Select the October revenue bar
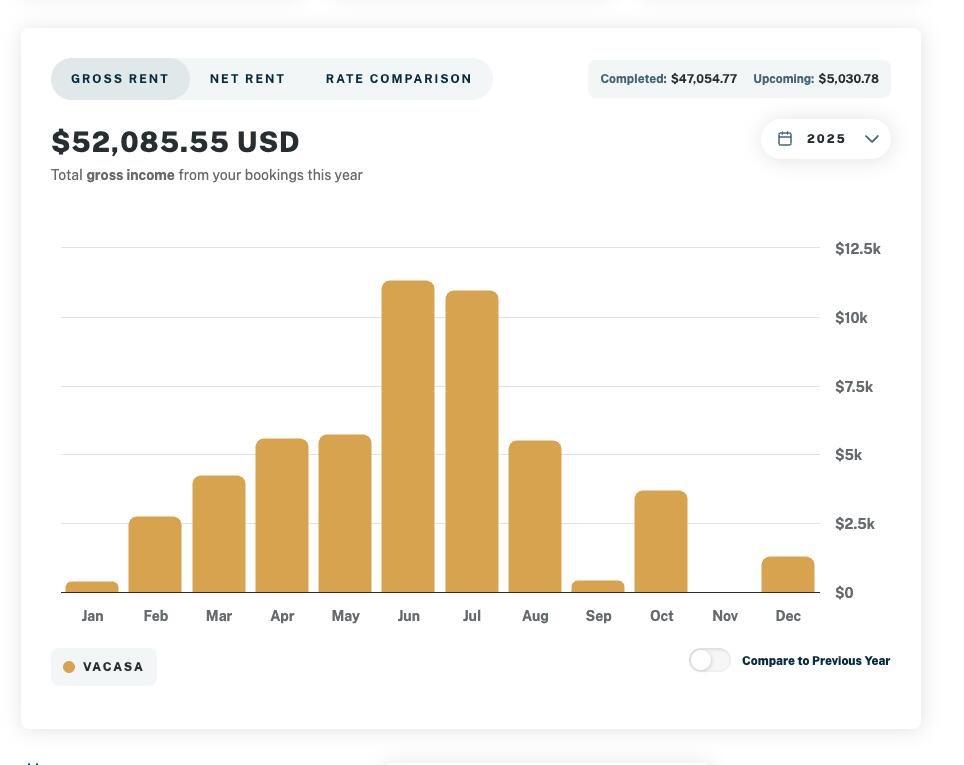 (x=661, y=542)
